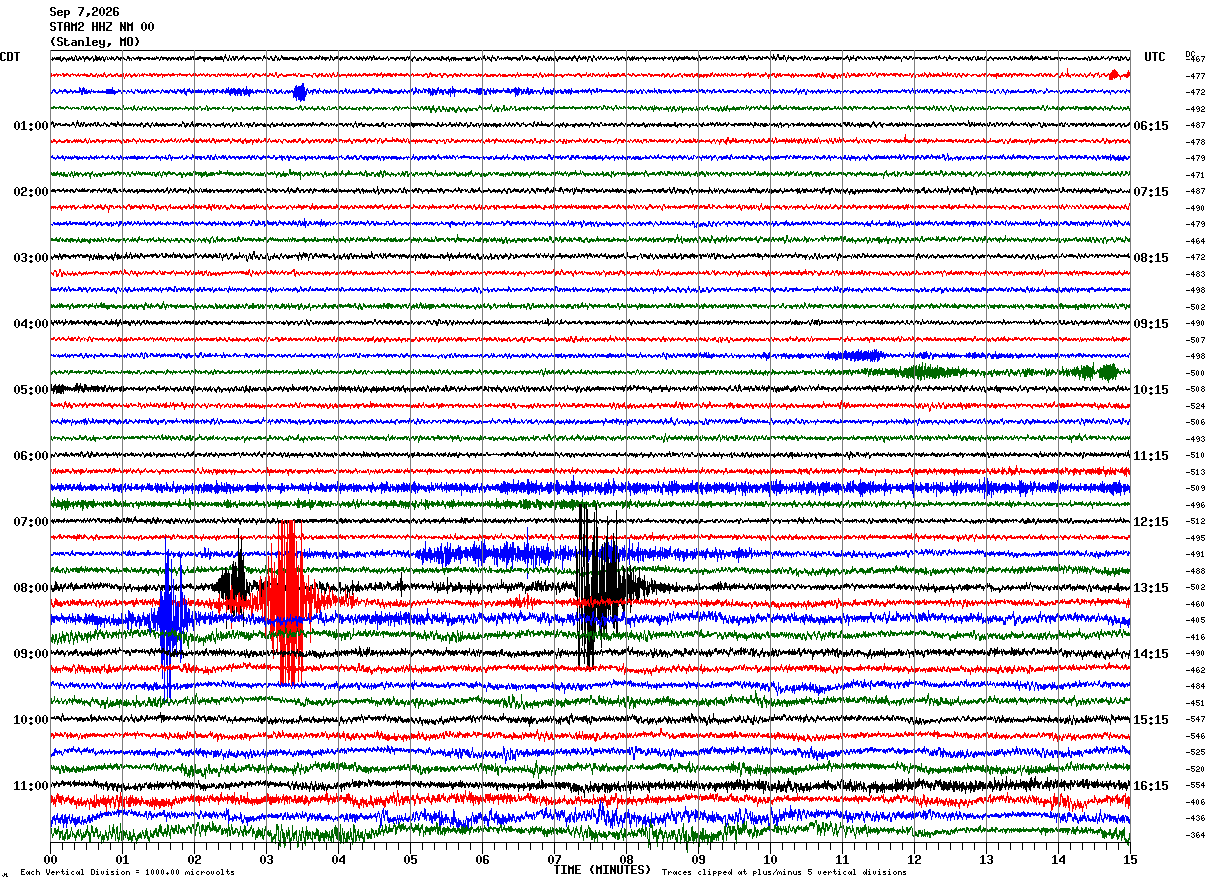Select the 01:00 CDT time label
The height and width of the screenshot is (886, 1210).
[30, 126]
